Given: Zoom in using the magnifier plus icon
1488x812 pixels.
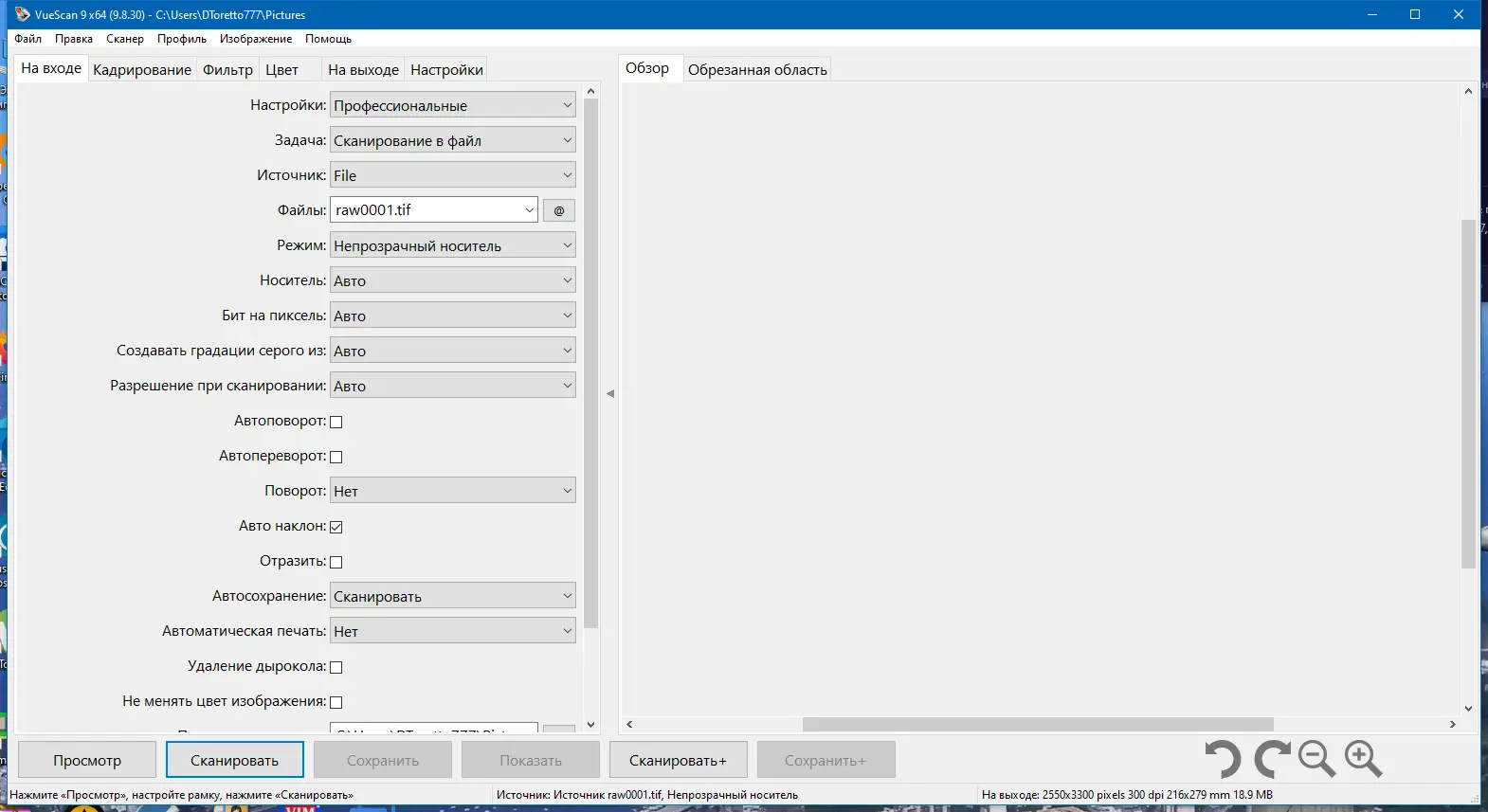Looking at the screenshot, I should pyautogui.click(x=1364, y=760).
